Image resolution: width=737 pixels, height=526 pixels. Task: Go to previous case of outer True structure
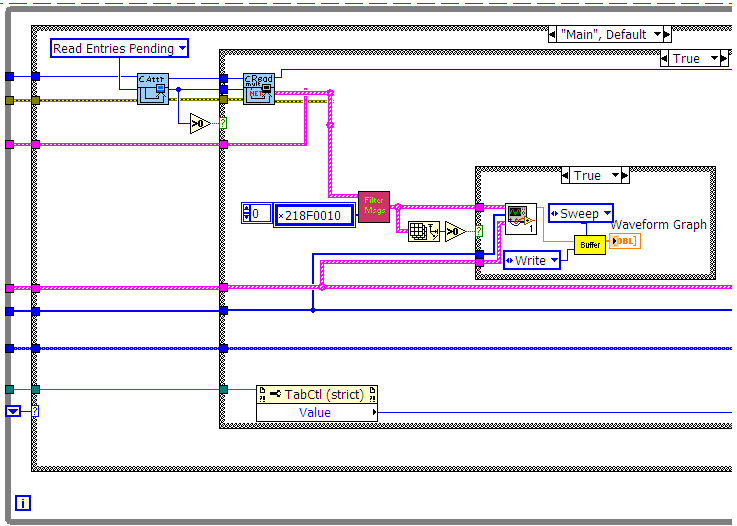click(664, 59)
